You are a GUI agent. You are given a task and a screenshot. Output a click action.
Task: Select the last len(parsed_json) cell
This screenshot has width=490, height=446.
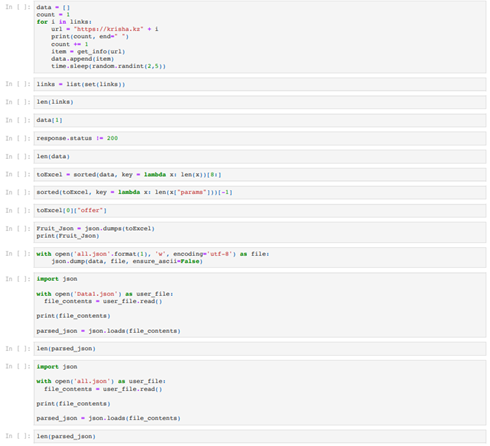pyautogui.click(x=260, y=436)
